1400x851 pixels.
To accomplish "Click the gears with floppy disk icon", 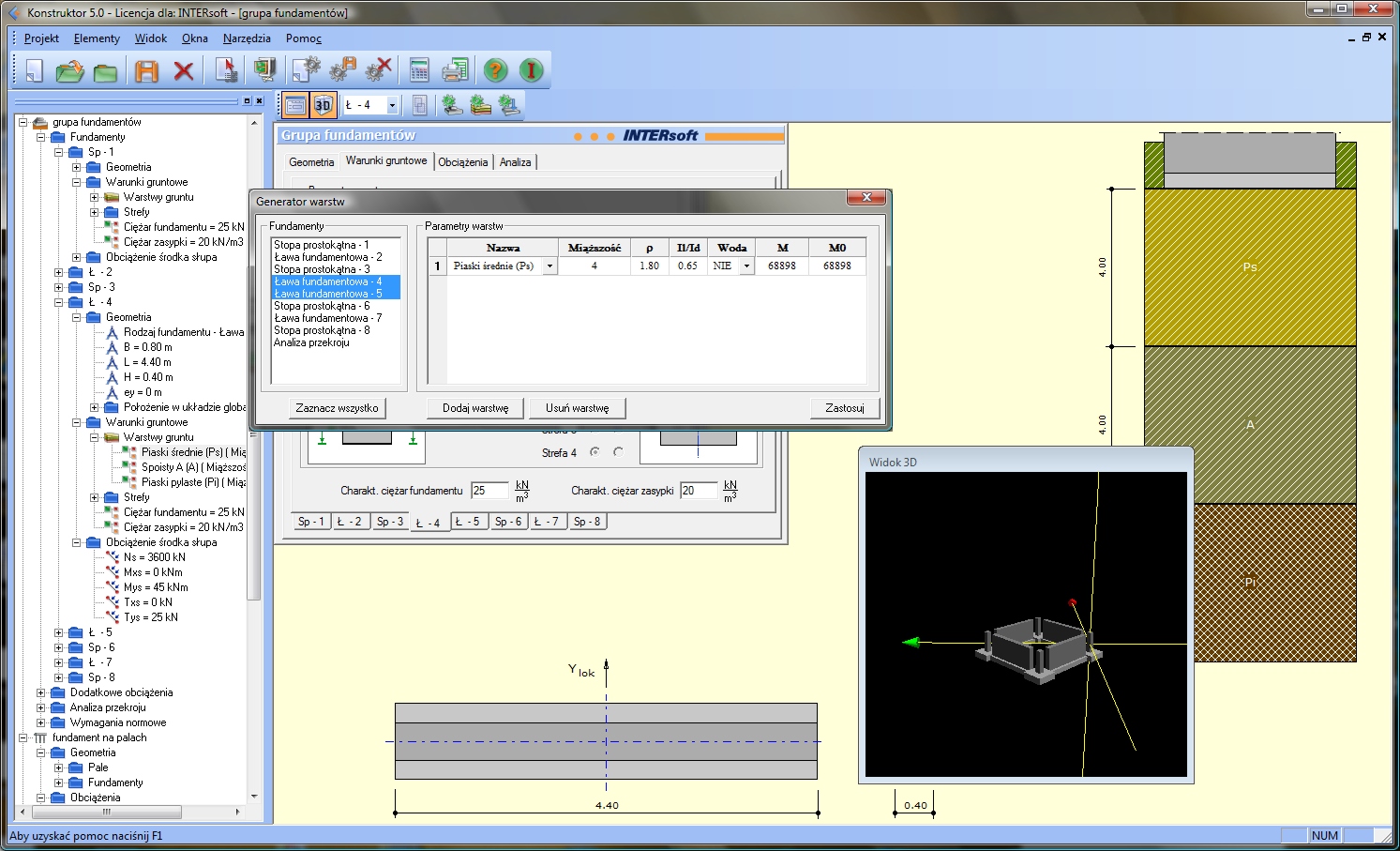I will coord(343,70).
